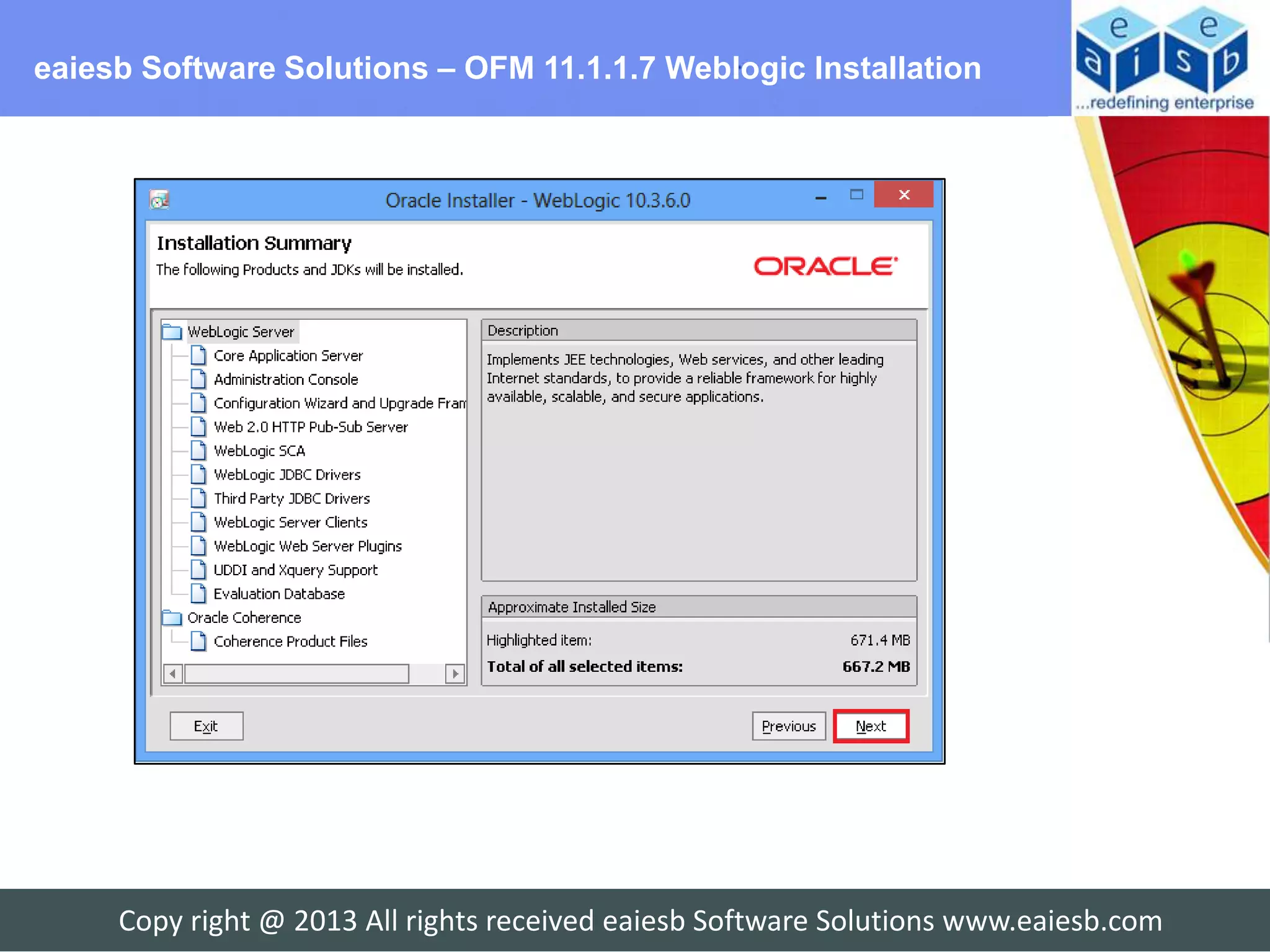Maximize the Oracle Installer window
The width and height of the screenshot is (1270, 952).
[856, 195]
